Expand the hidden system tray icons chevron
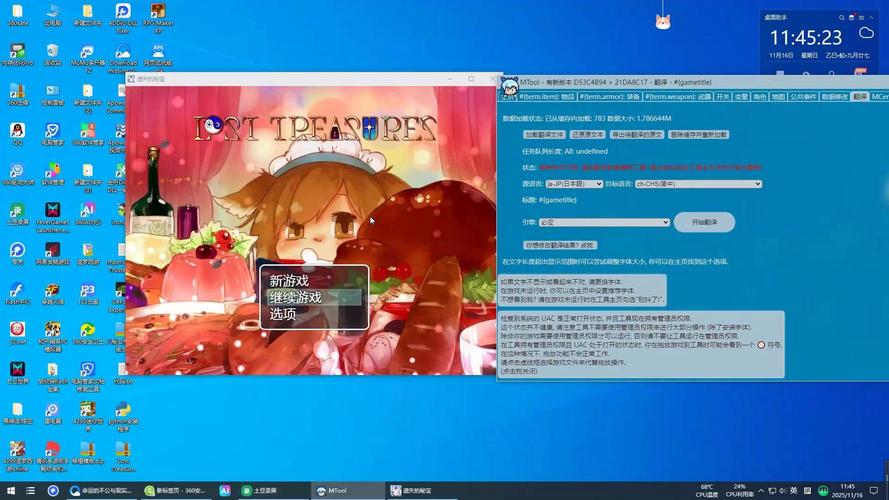Image resolution: width=889 pixels, height=500 pixels. [x=761, y=490]
